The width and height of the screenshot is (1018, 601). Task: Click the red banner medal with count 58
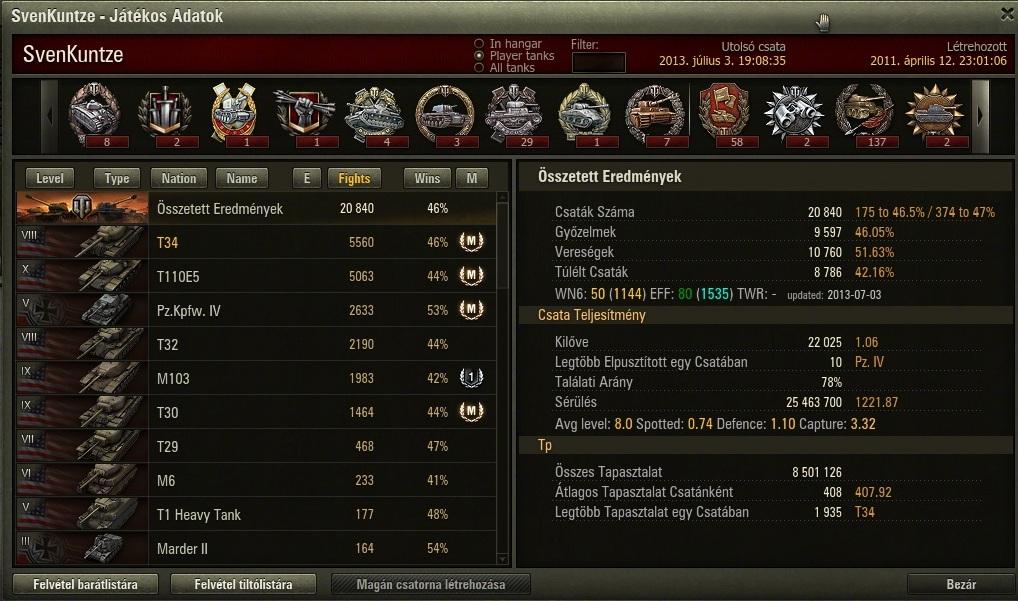click(724, 114)
